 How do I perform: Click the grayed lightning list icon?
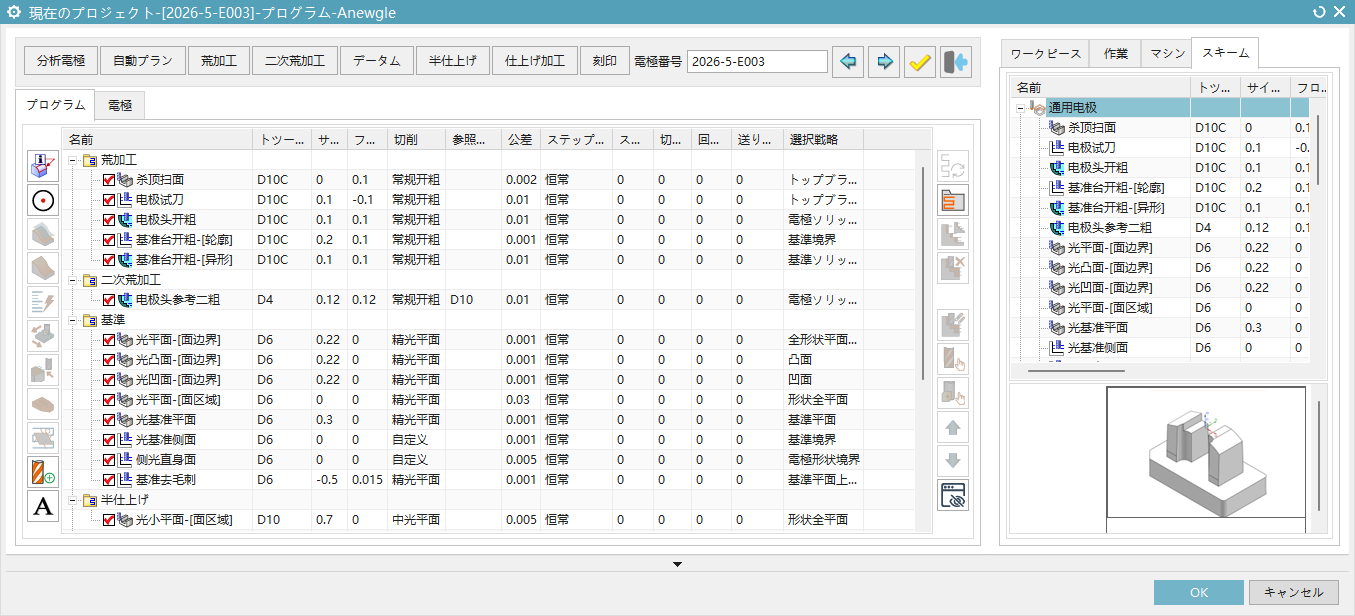tap(43, 301)
